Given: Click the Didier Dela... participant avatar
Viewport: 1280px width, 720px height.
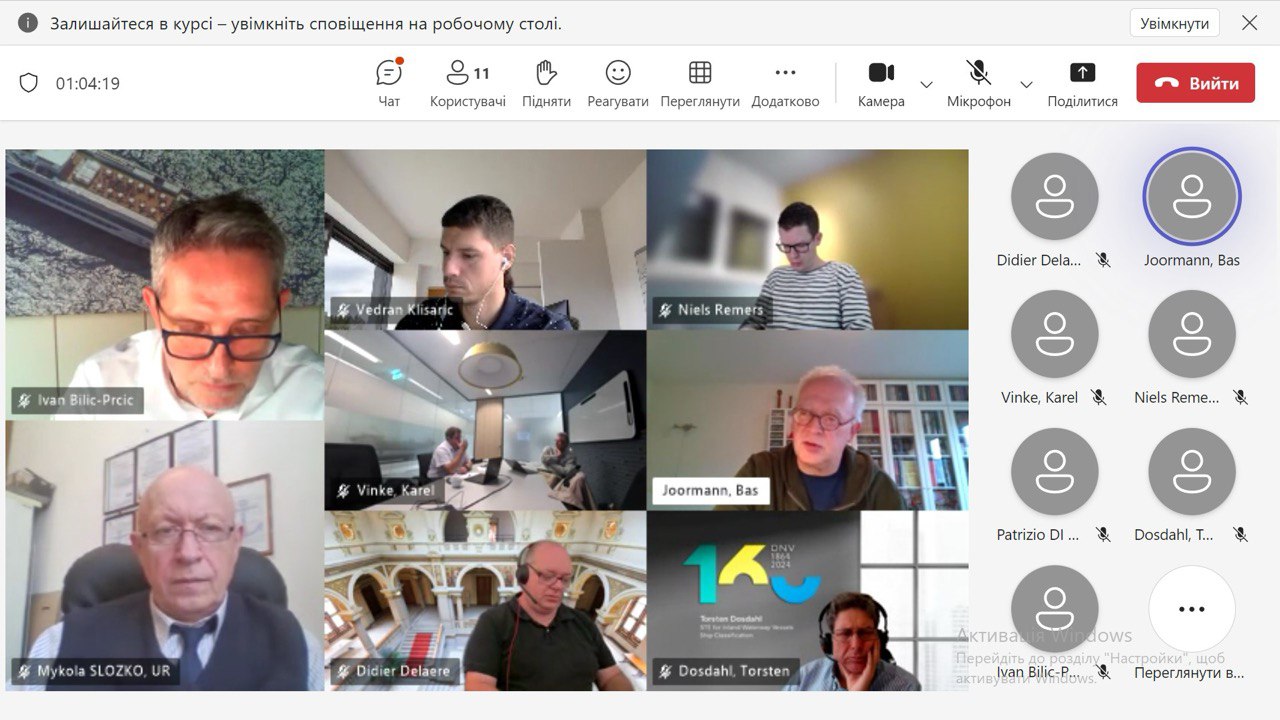Looking at the screenshot, I should [x=1054, y=197].
